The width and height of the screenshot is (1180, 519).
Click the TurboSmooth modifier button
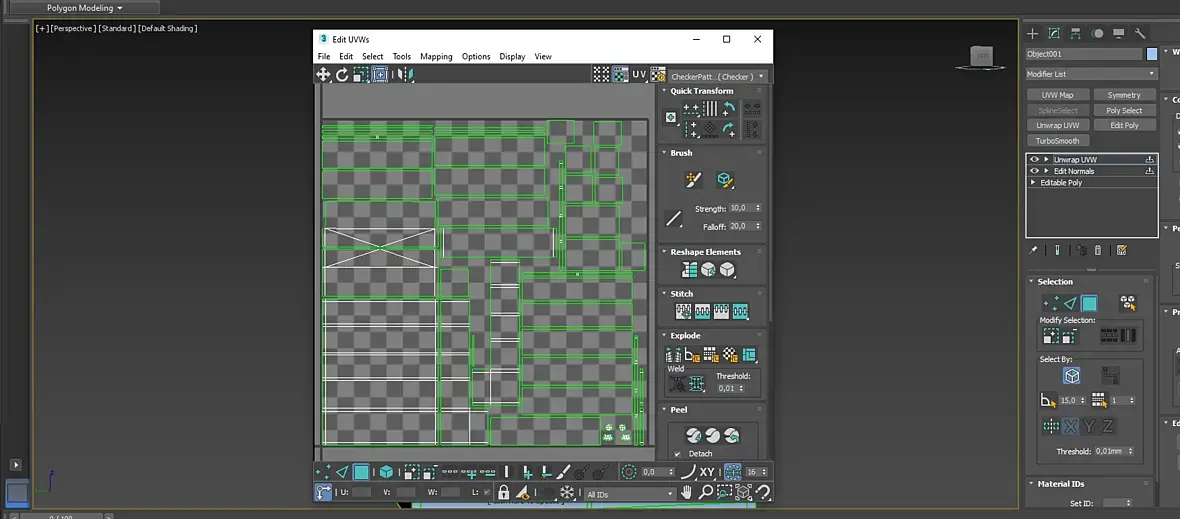pyautogui.click(x=1057, y=141)
